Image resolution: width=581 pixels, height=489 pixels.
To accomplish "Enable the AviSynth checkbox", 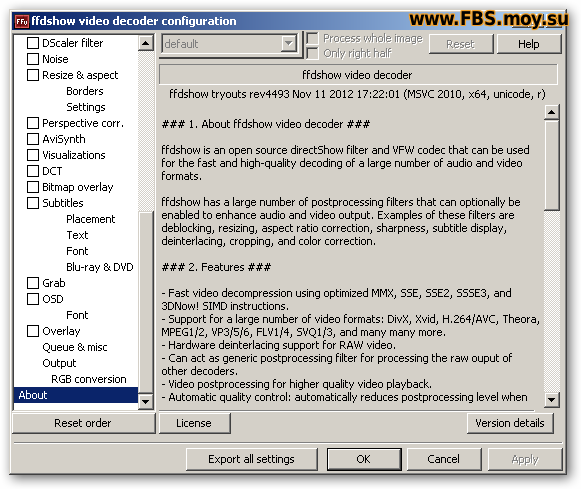I will point(33,139).
